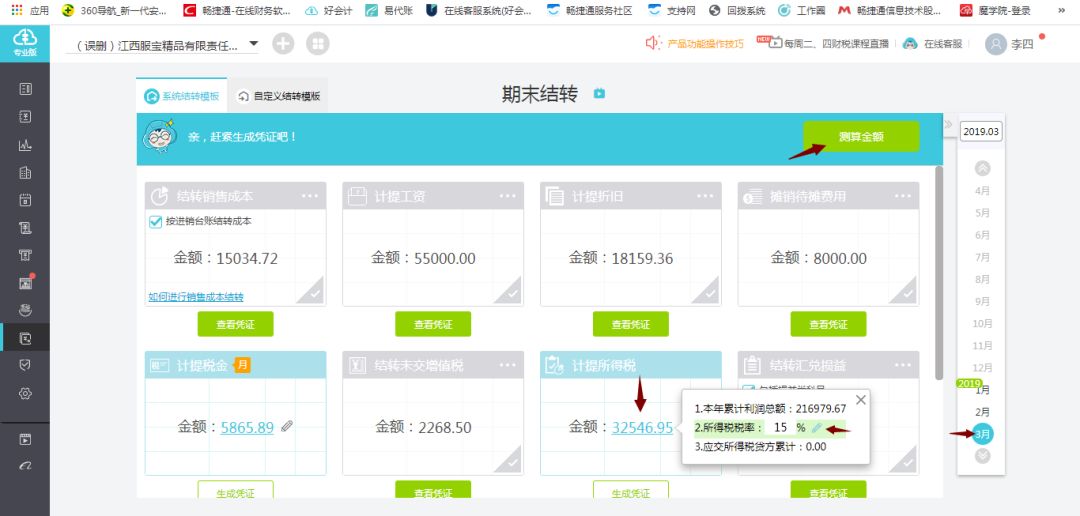Select the 系统结转模板 tab
Viewport: 1080px width, 516px height.
tap(182, 97)
